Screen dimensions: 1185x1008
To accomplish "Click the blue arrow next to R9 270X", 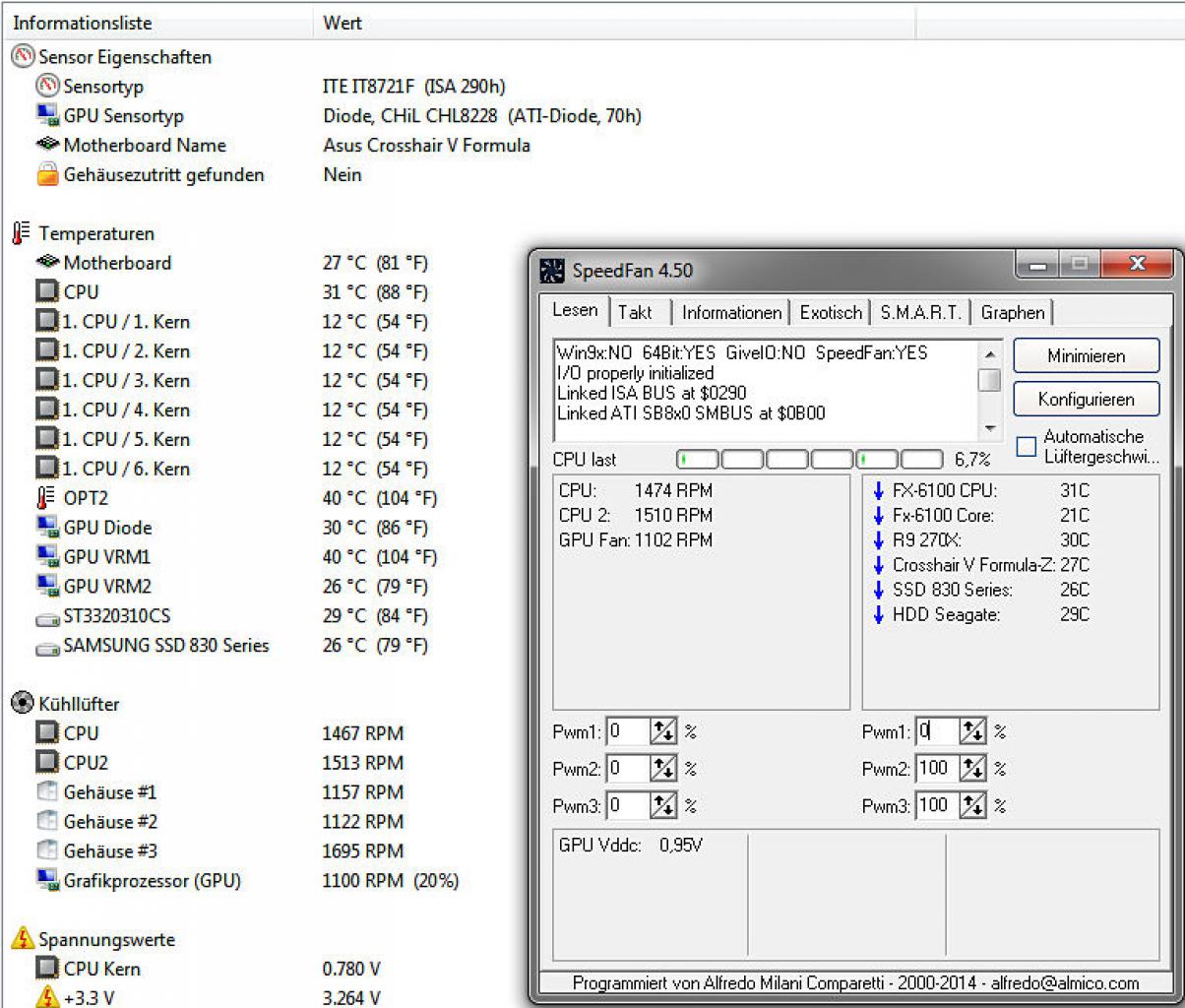I will point(879,540).
